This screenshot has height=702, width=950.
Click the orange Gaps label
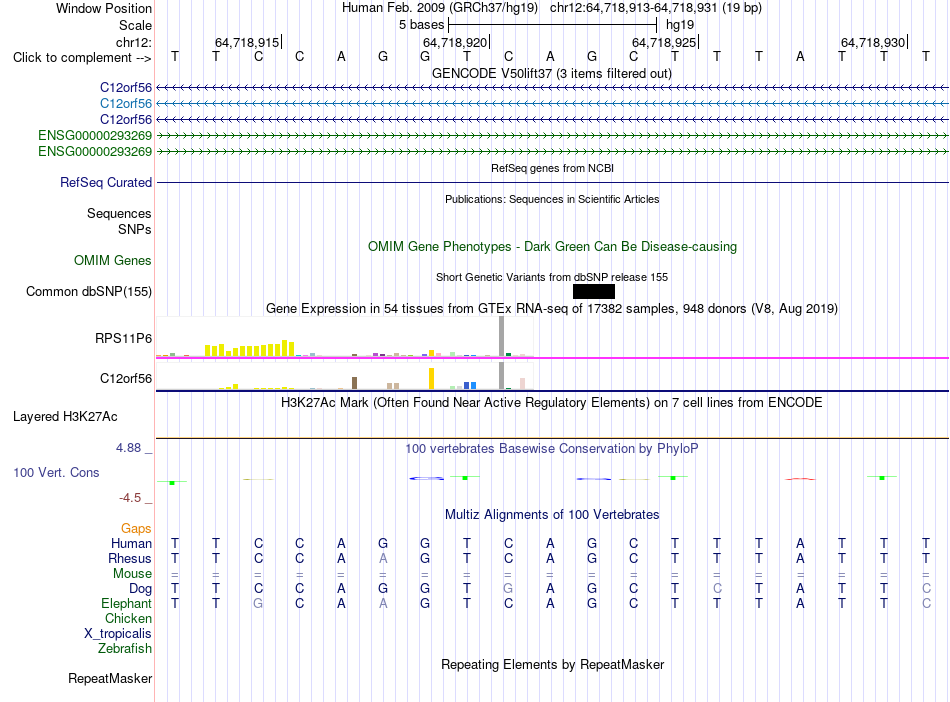coord(136,529)
